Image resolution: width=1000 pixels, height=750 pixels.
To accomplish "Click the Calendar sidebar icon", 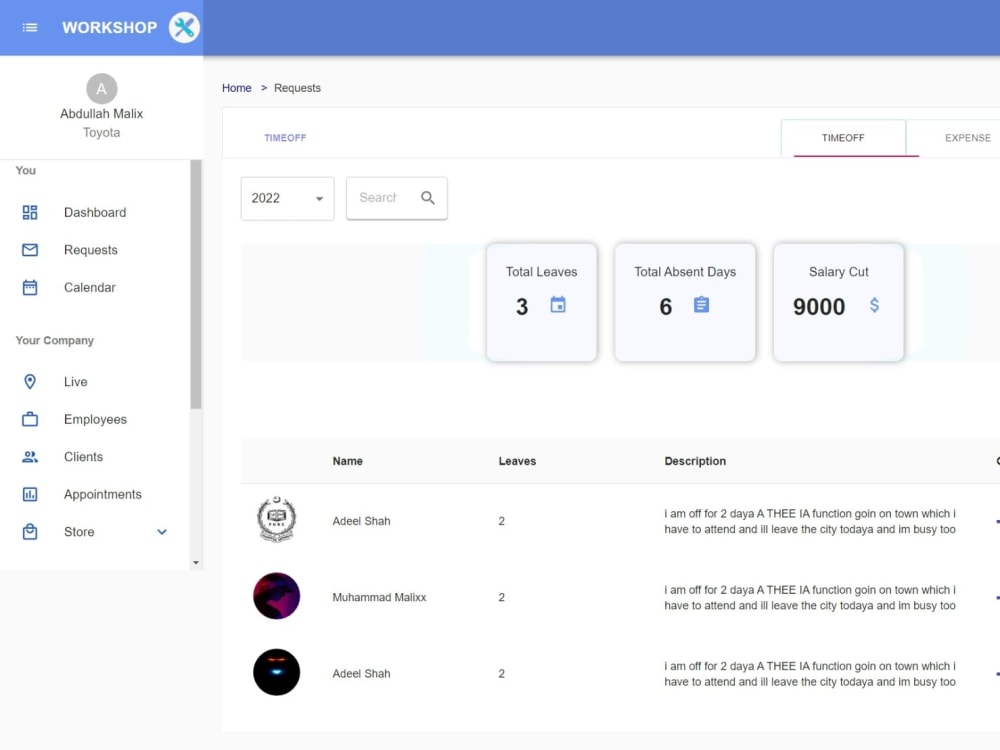I will coord(30,288).
